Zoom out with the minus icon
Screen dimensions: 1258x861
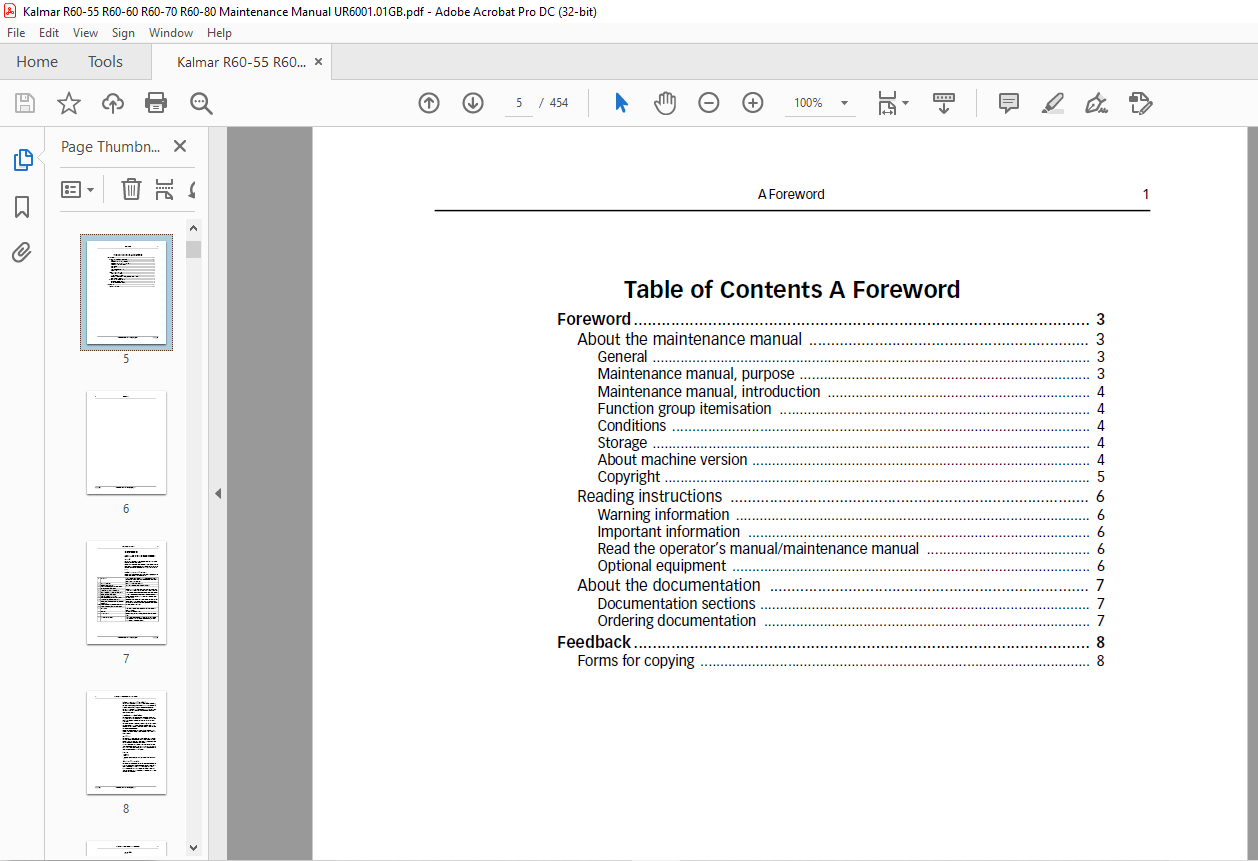pos(709,103)
